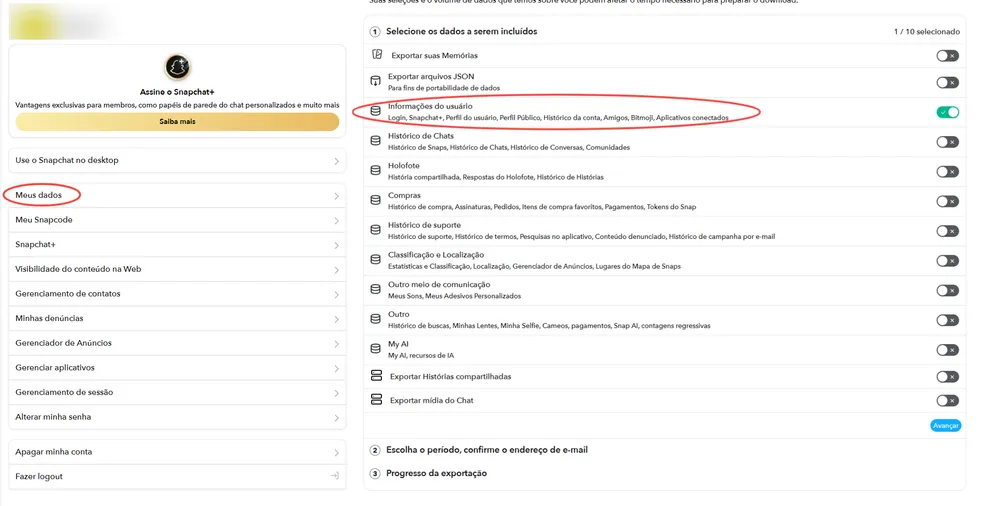
Task: Open Gerenciador de Anúncios menu item
Action: [177, 343]
